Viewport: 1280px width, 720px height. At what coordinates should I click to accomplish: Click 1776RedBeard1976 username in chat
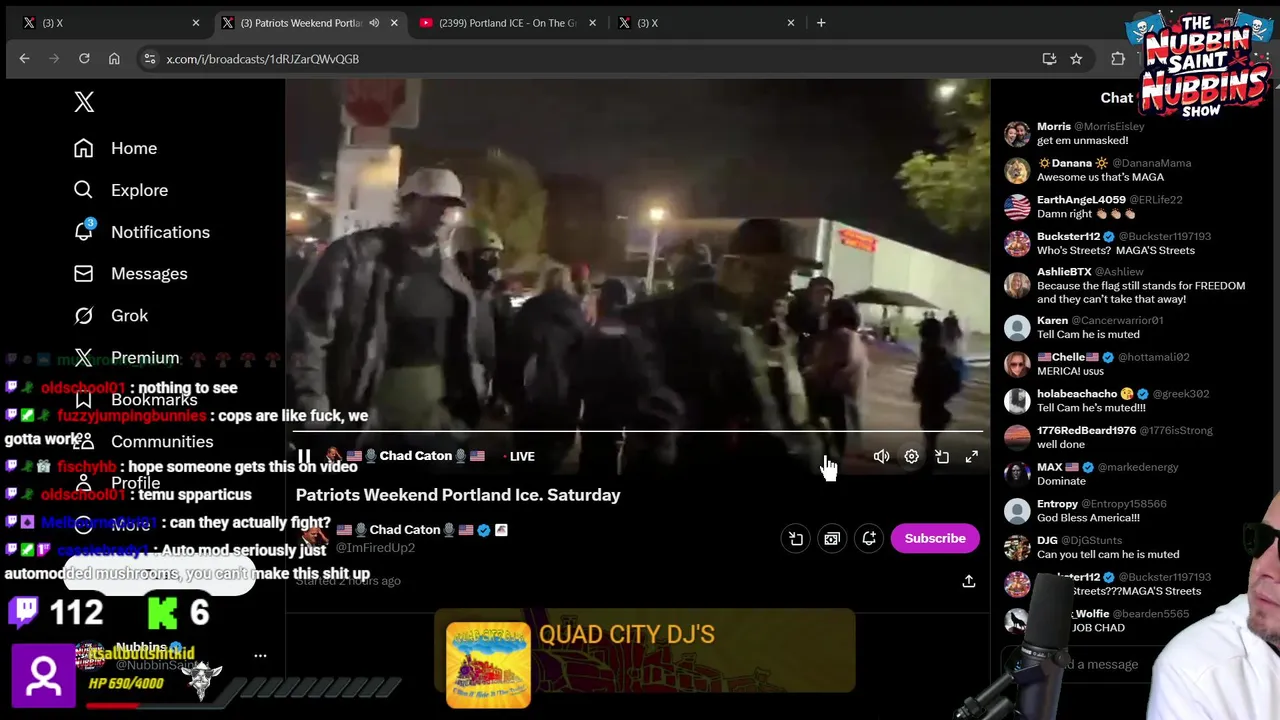point(1086,431)
